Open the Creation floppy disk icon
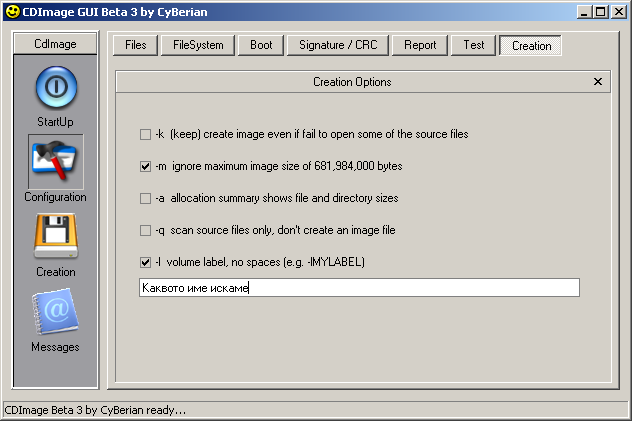The width and height of the screenshot is (632, 421). (x=56, y=236)
